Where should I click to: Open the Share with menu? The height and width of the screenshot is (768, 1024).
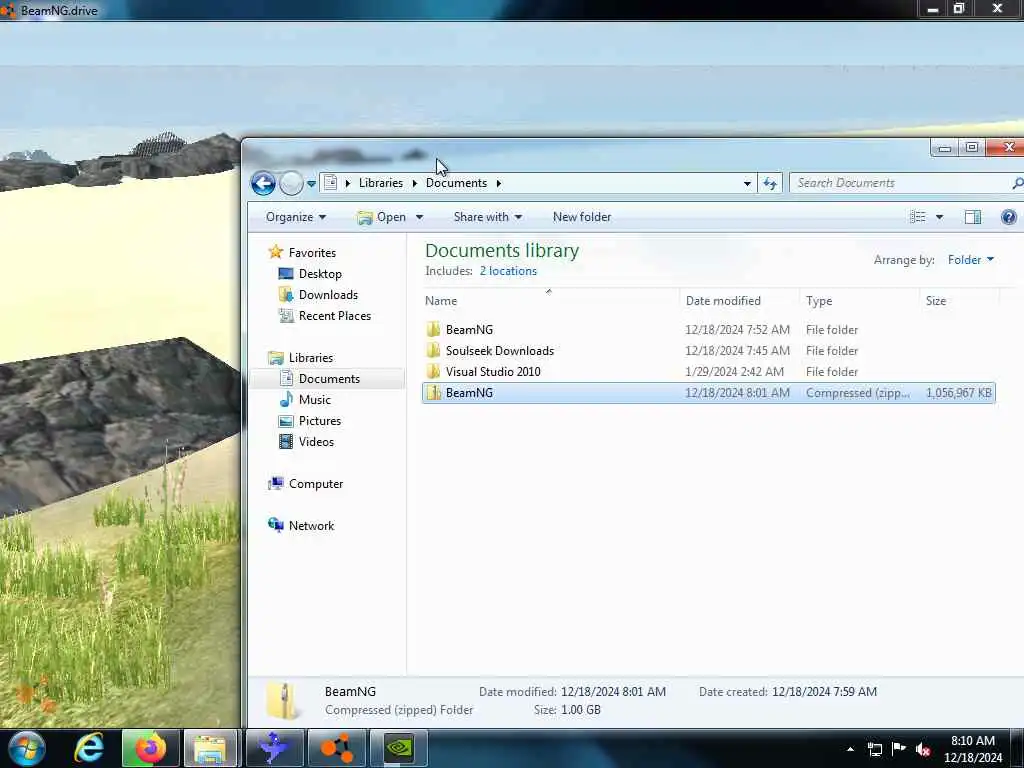pos(488,217)
